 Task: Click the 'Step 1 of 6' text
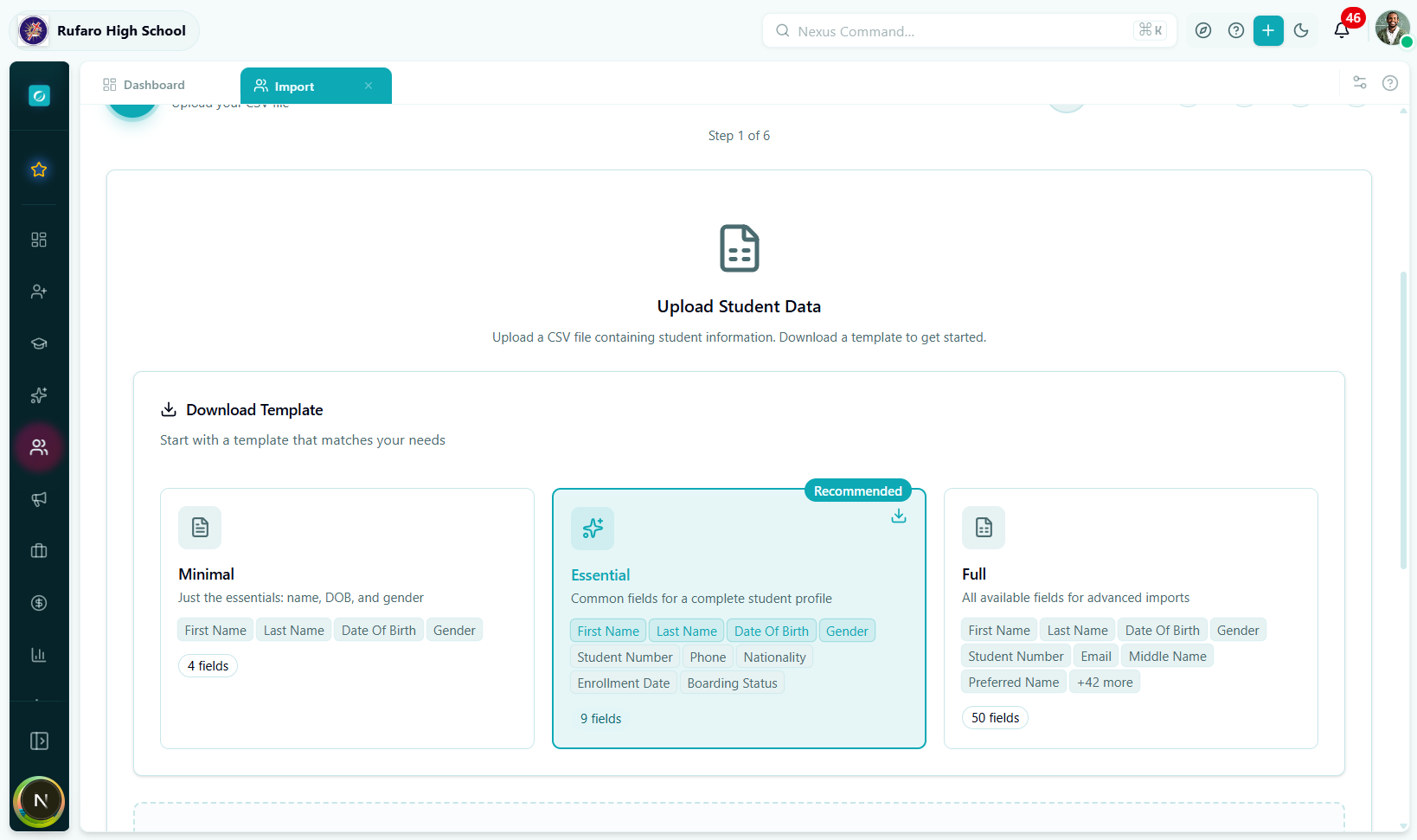739,136
